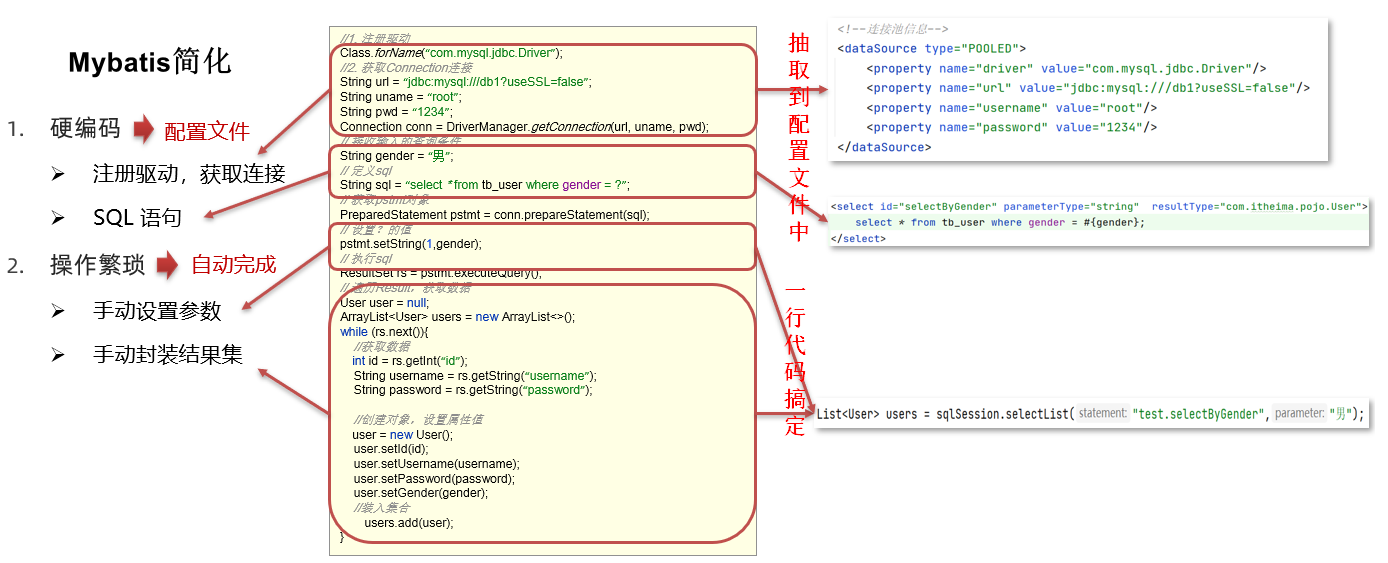
Task: Click the comment "// 执行sql"
Action: click(365, 259)
